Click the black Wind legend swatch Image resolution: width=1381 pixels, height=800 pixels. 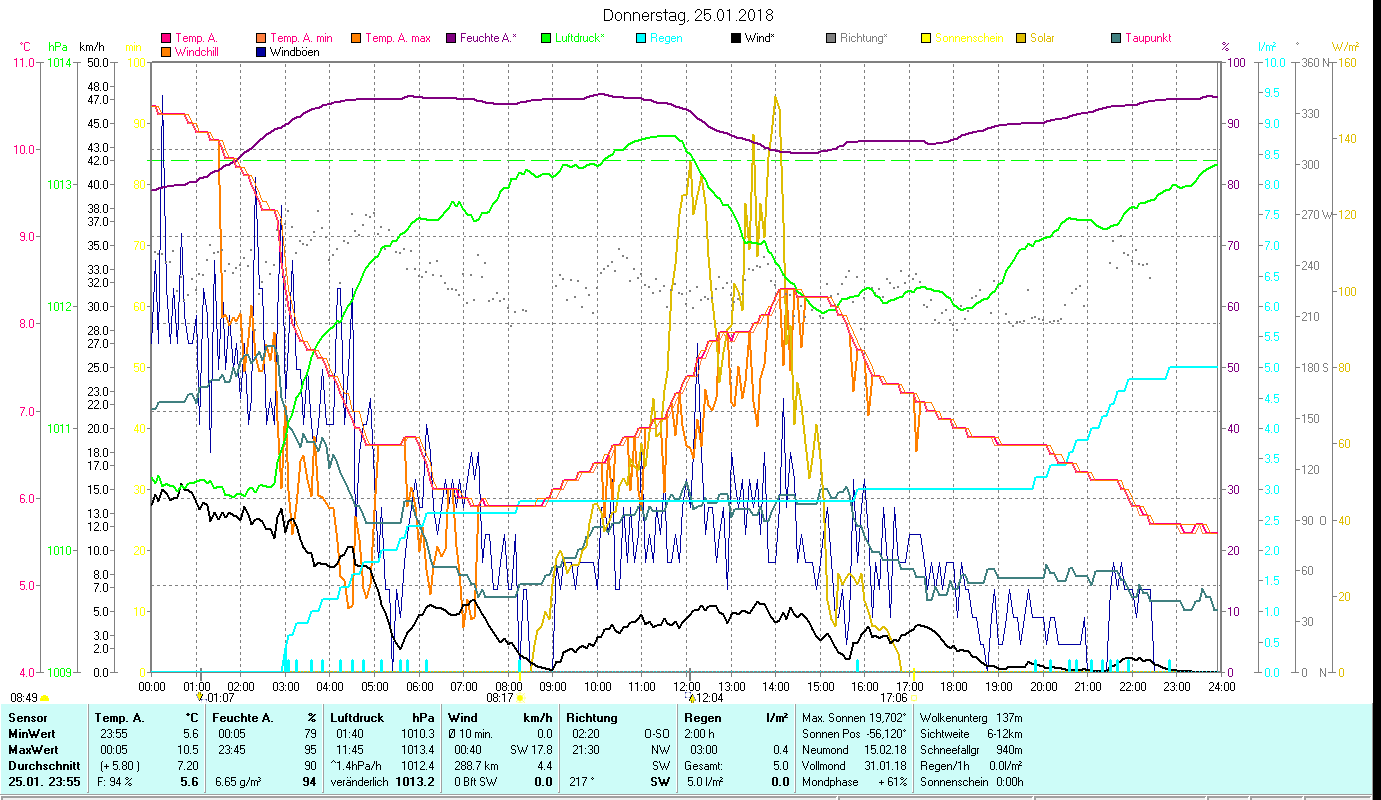(736, 39)
